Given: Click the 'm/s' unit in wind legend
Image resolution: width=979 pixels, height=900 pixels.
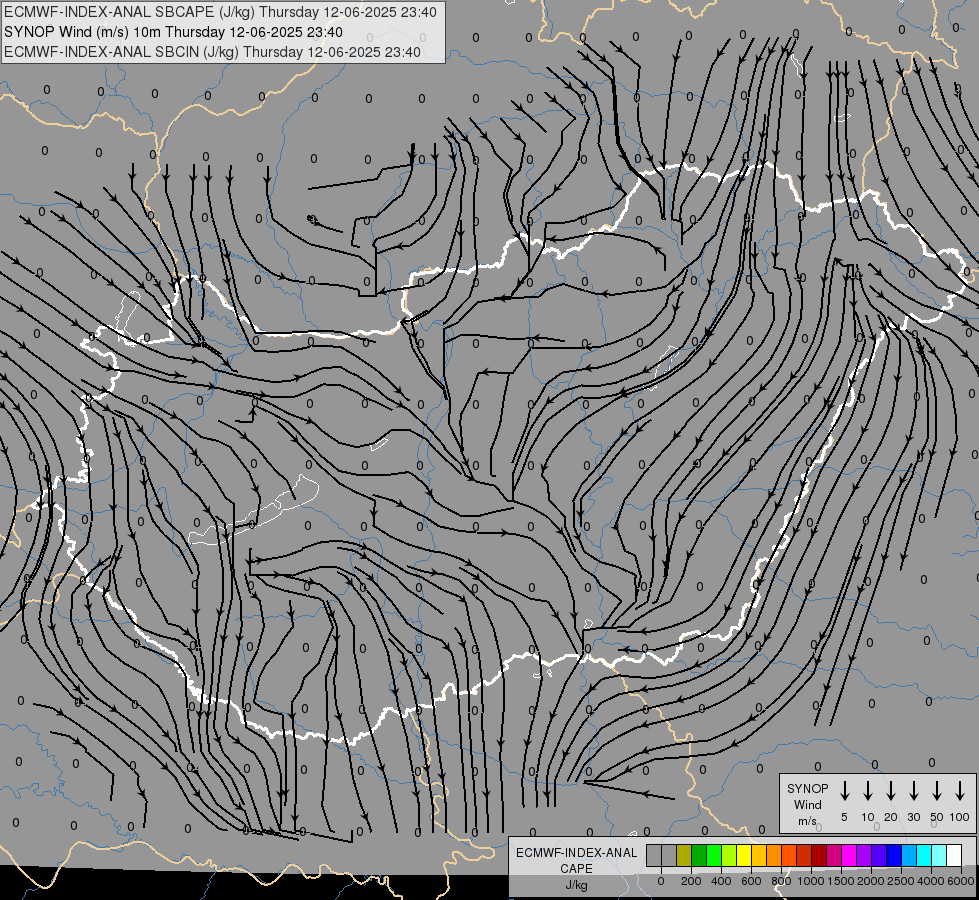Looking at the screenshot, I should 807,821.
